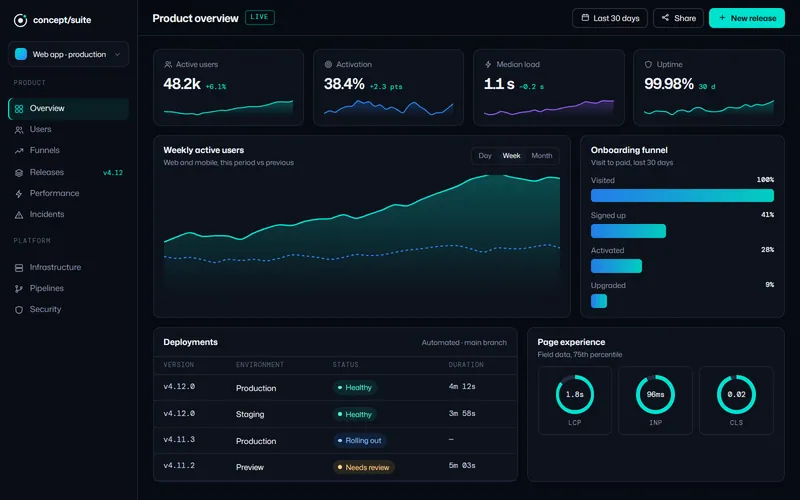Click the Pipelines branch icon
The width and height of the screenshot is (800, 500).
point(19,289)
